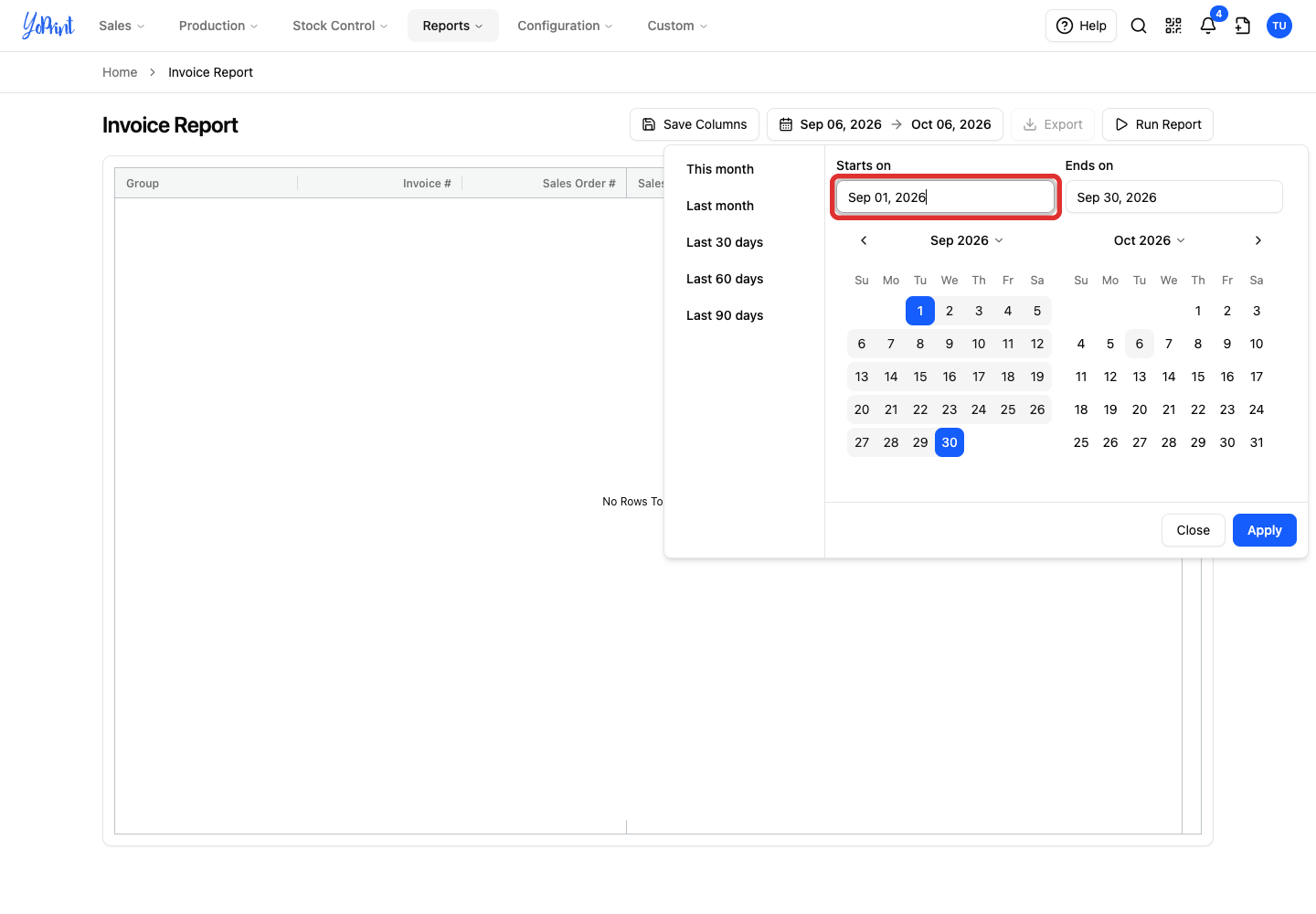This screenshot has height=914, width=1316.
Task: Open the date range selector button
Action: 885,124
